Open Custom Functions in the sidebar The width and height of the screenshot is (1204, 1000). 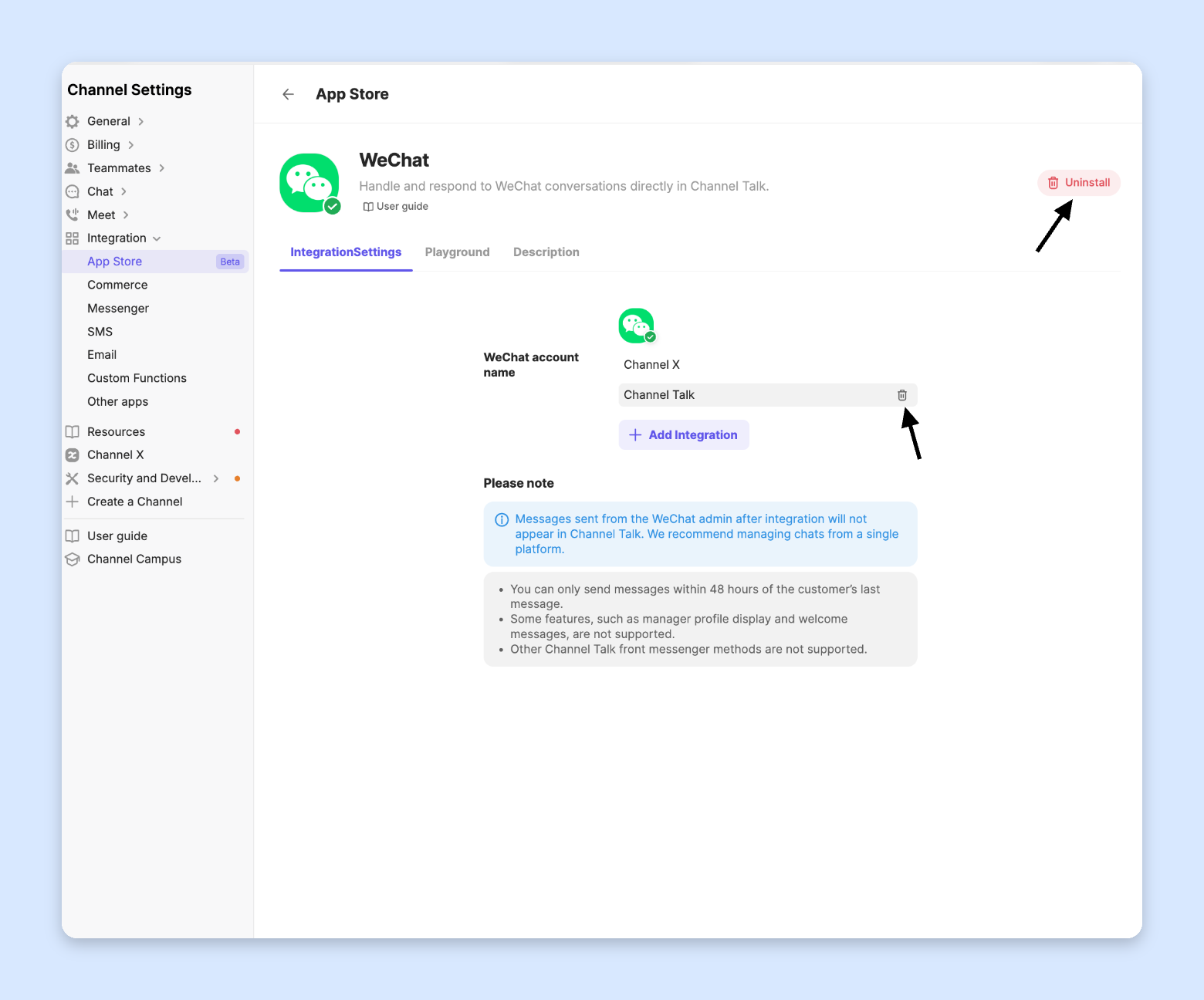[137, 378]
